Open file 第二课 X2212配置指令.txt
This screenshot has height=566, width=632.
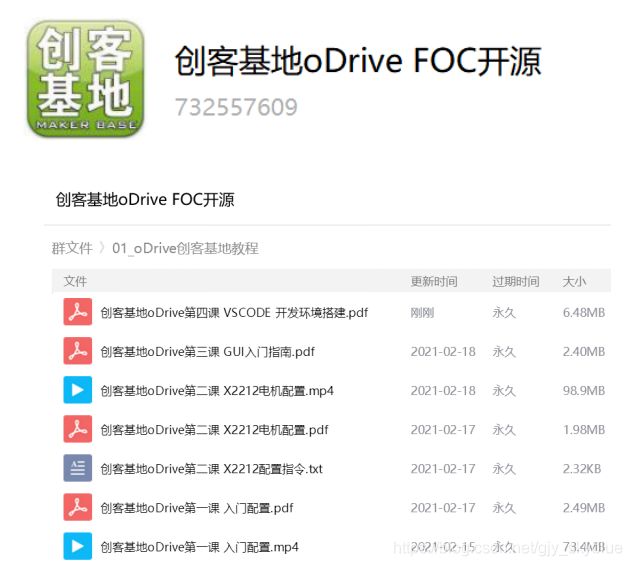pos(212,469)
